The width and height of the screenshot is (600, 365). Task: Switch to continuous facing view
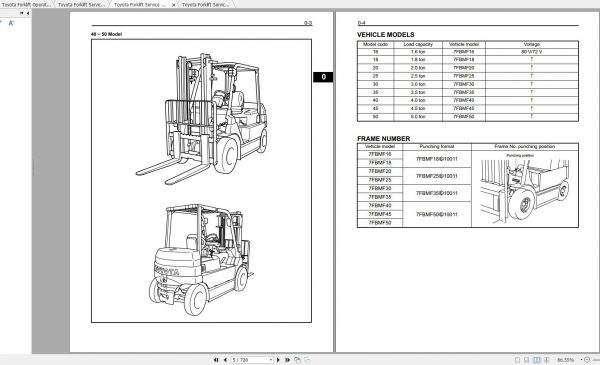click(x=547, y=360)
